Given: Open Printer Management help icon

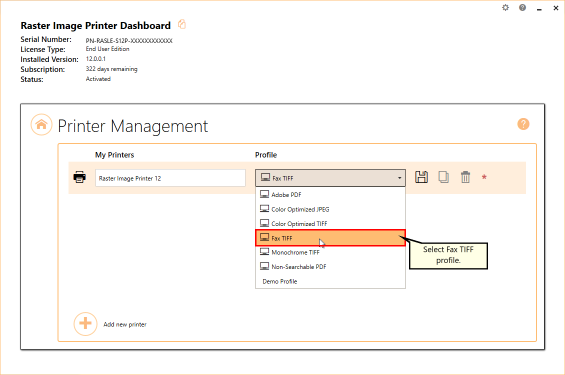Looking at the screenshot, I should click(523, 124).
